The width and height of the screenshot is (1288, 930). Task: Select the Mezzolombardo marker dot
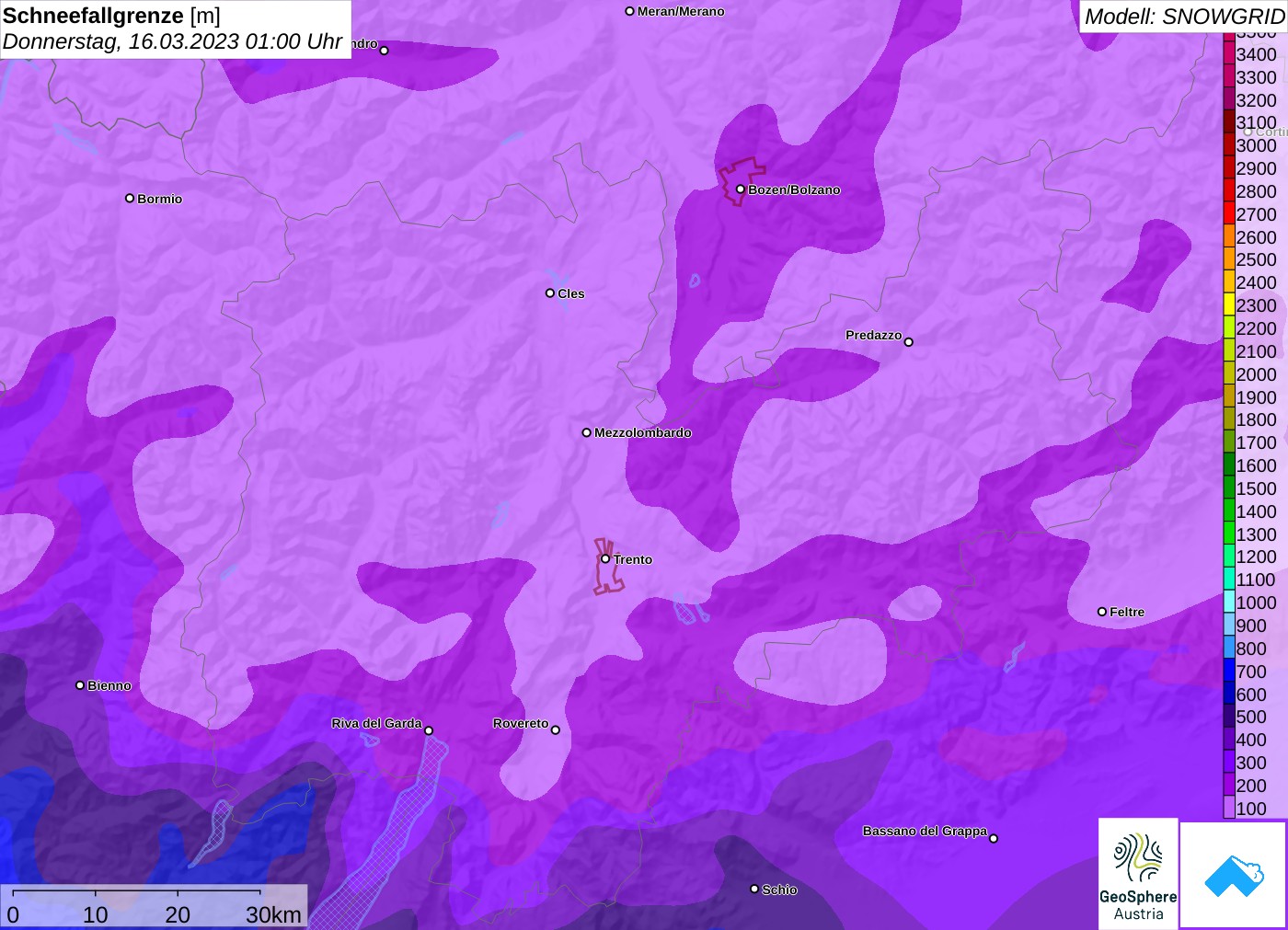(x=587, y=432)
